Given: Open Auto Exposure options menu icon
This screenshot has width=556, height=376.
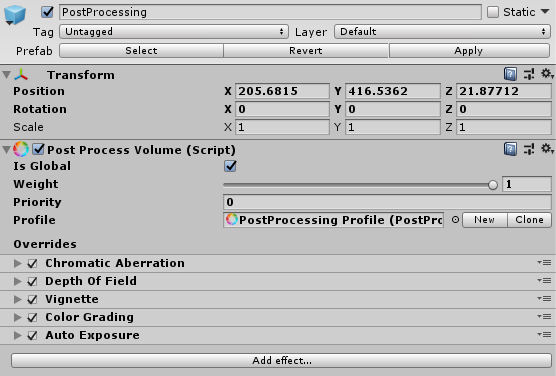Looking at the screenshot, I should [x=544, y=335].
